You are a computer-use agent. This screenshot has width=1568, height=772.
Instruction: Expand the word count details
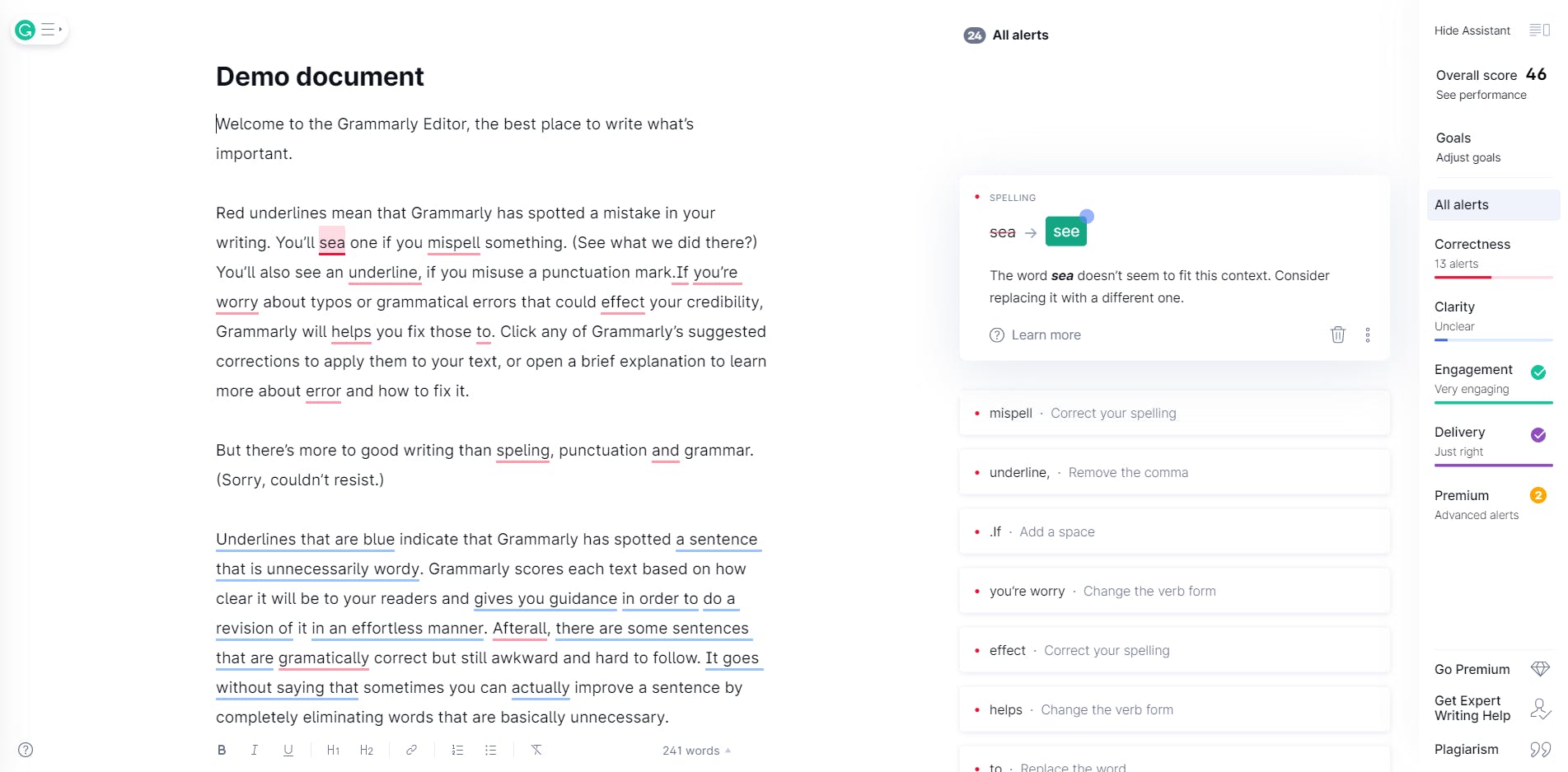696,751
